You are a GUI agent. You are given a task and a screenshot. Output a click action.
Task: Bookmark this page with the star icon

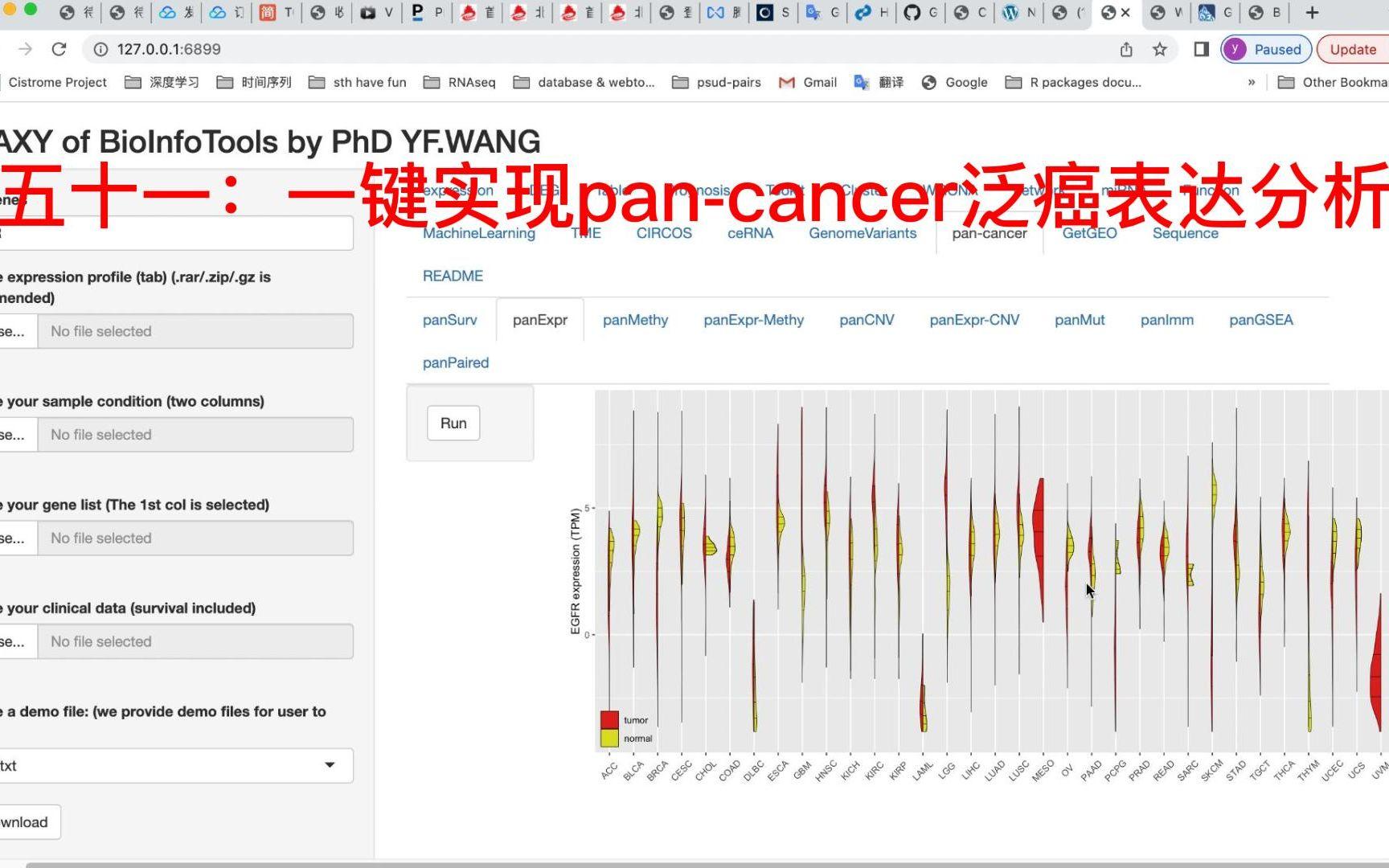pyautogui.click(x=1159, y=49)
